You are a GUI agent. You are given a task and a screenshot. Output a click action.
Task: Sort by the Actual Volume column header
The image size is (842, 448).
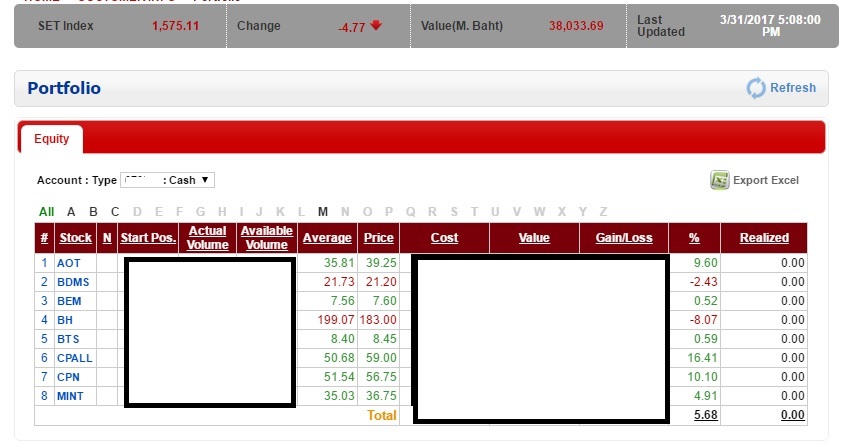click(x=207, y=237)
